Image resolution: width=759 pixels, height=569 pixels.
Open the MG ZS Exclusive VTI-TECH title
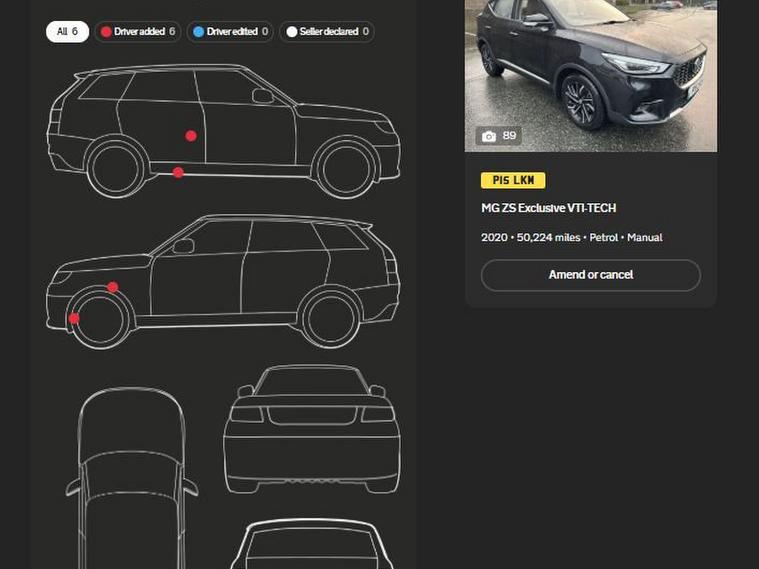pyautogui.click(x=548, y=208)
